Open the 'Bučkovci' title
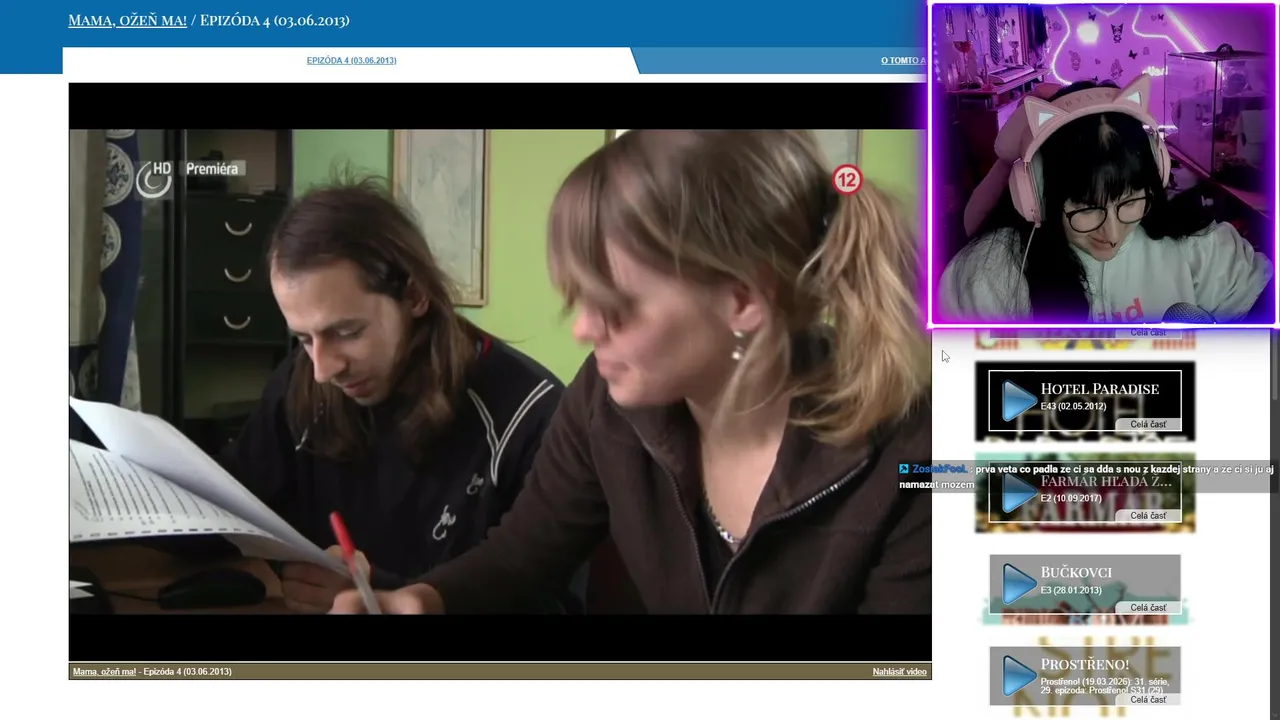 coord(1076,573)
